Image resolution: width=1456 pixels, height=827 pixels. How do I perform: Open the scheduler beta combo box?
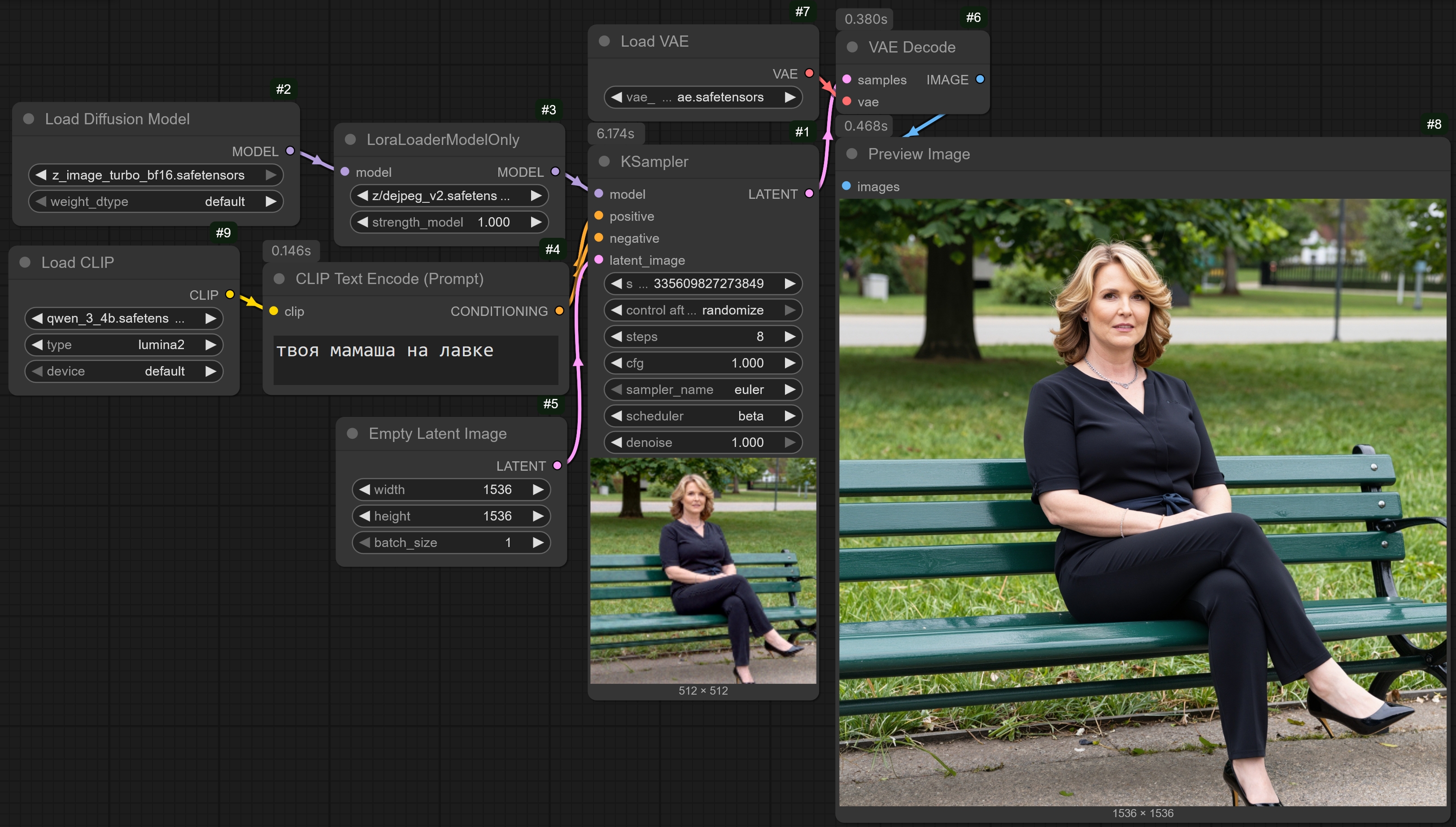click(703, 416)
